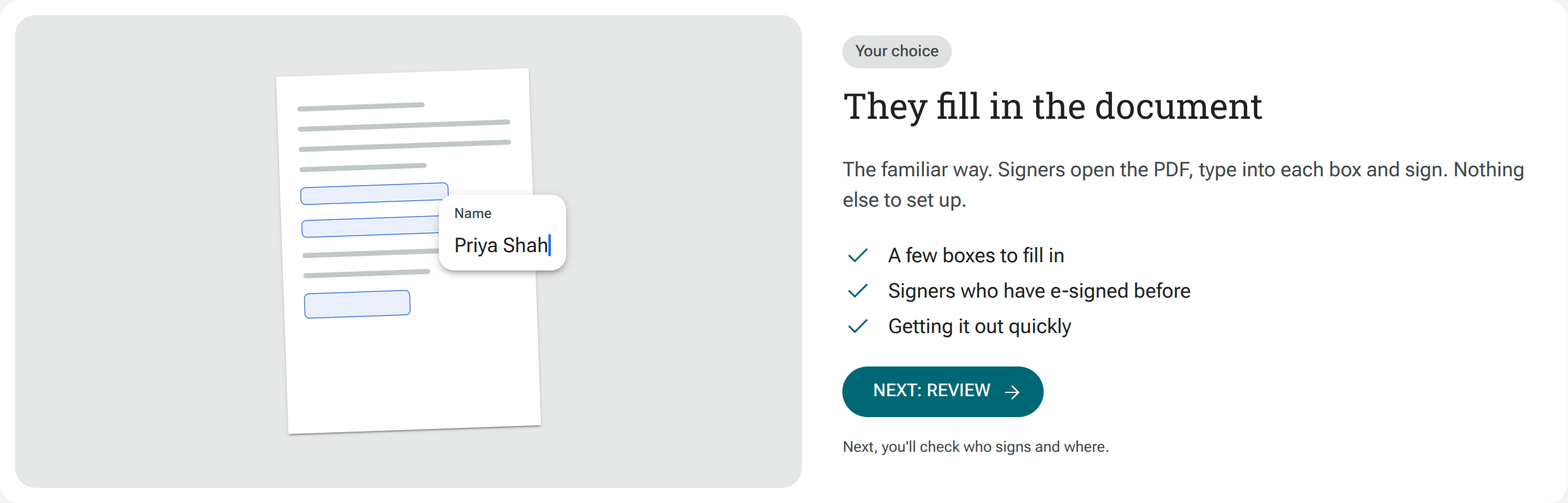
Task: Click the 'Name' label in the popup card
Action: pyautogui.click(x=473, y=214)
